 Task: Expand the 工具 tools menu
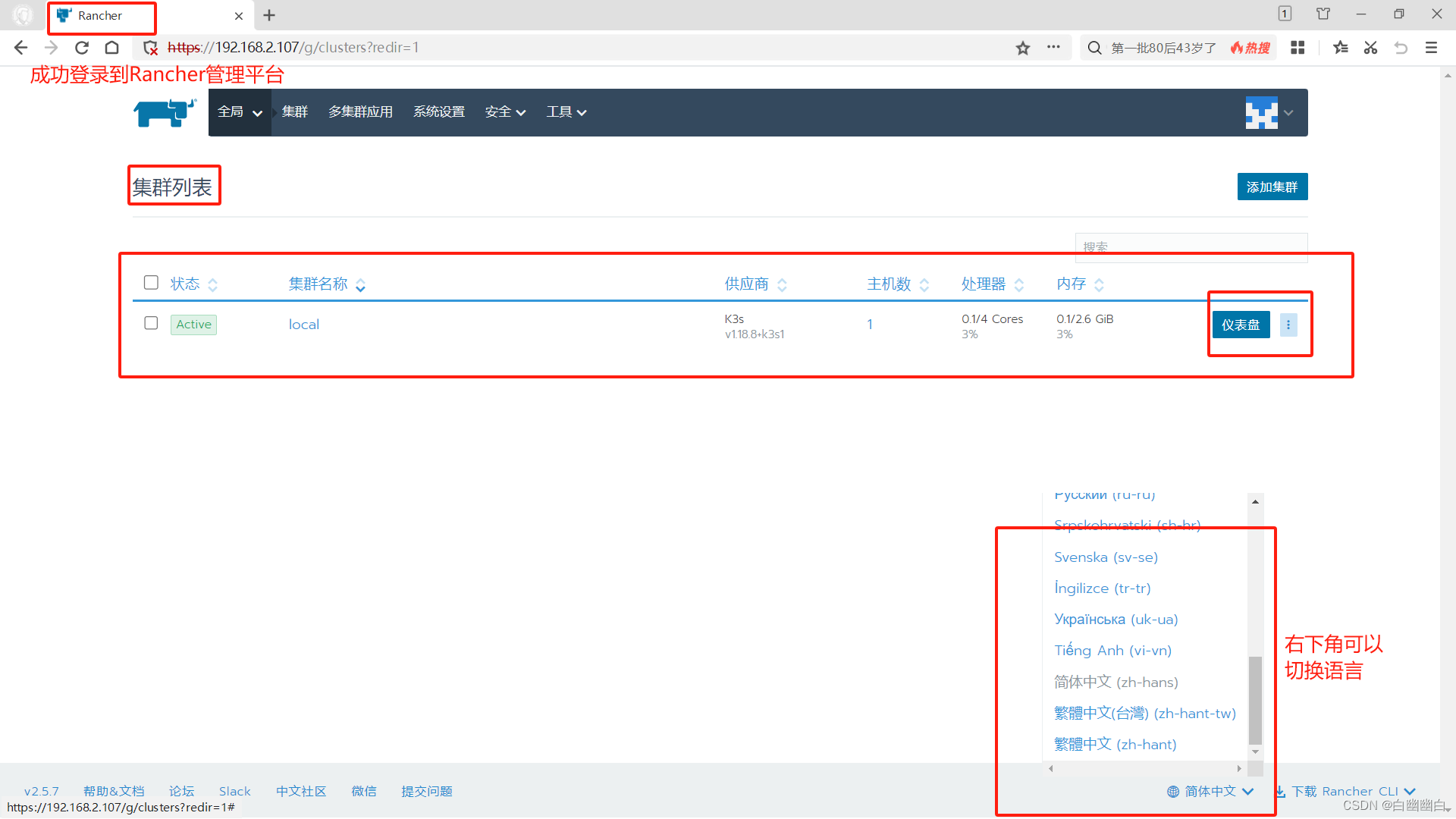coord(566,112)
